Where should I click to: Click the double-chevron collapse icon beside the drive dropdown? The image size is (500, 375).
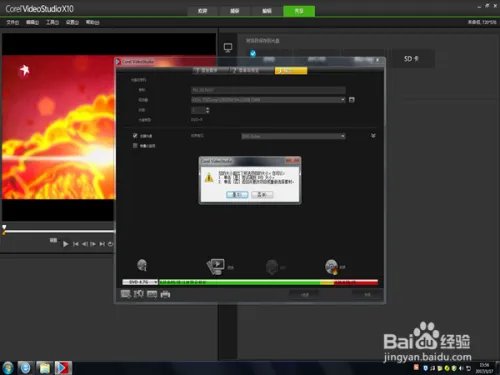(373, 136)
